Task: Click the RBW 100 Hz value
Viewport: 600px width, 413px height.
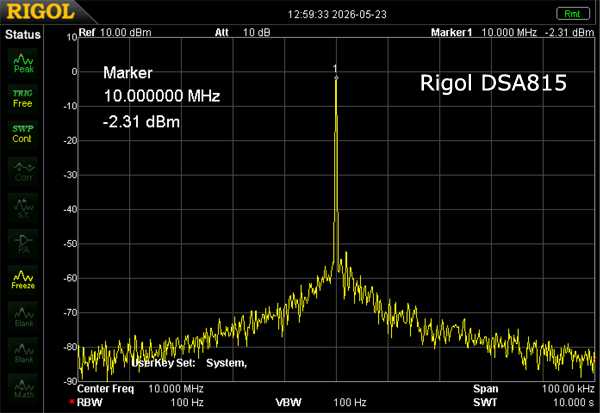Action: point(187,402)
